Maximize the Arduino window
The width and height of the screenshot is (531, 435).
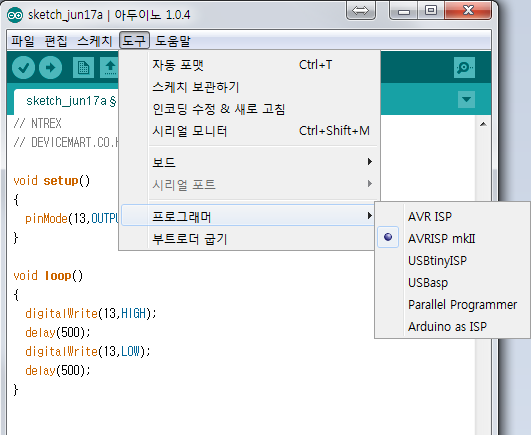click(431, 10)
